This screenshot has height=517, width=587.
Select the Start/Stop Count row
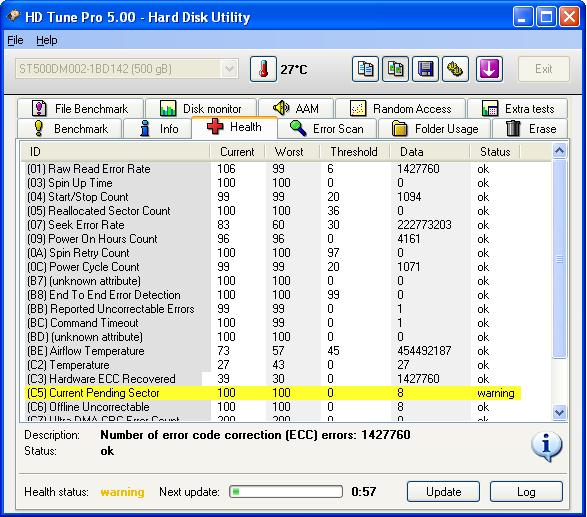[x=273, y=197]
